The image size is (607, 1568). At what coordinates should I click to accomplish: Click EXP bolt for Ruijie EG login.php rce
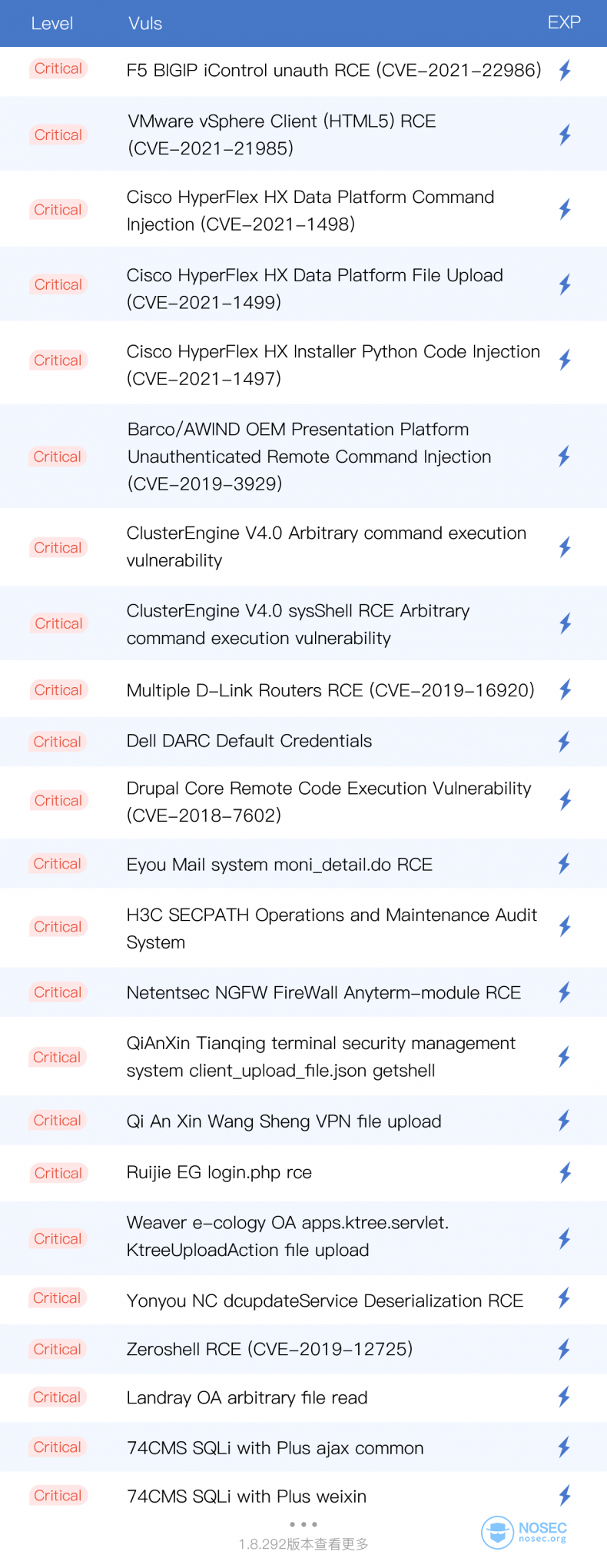click(566, 1173)
